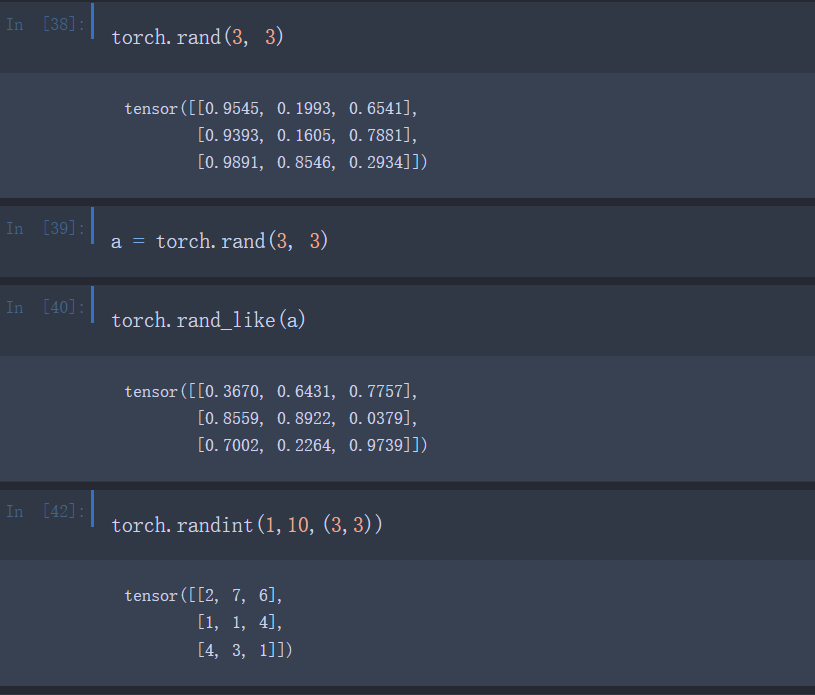Click variable a in the assignment cell
Image resolution: width=815 pixels, height=695 pixels.
coord(116,240)
